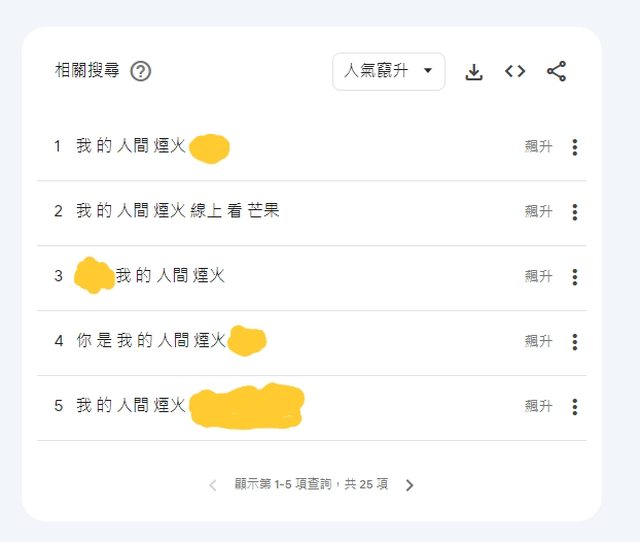Open three-dot menu for row 3

574,277
